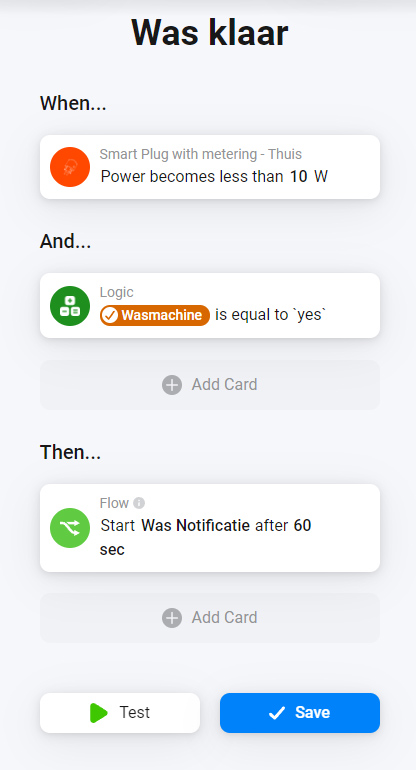This screenshot has height=770, width=416.
Task: Change the sec time unit
Action: point(112,550)
